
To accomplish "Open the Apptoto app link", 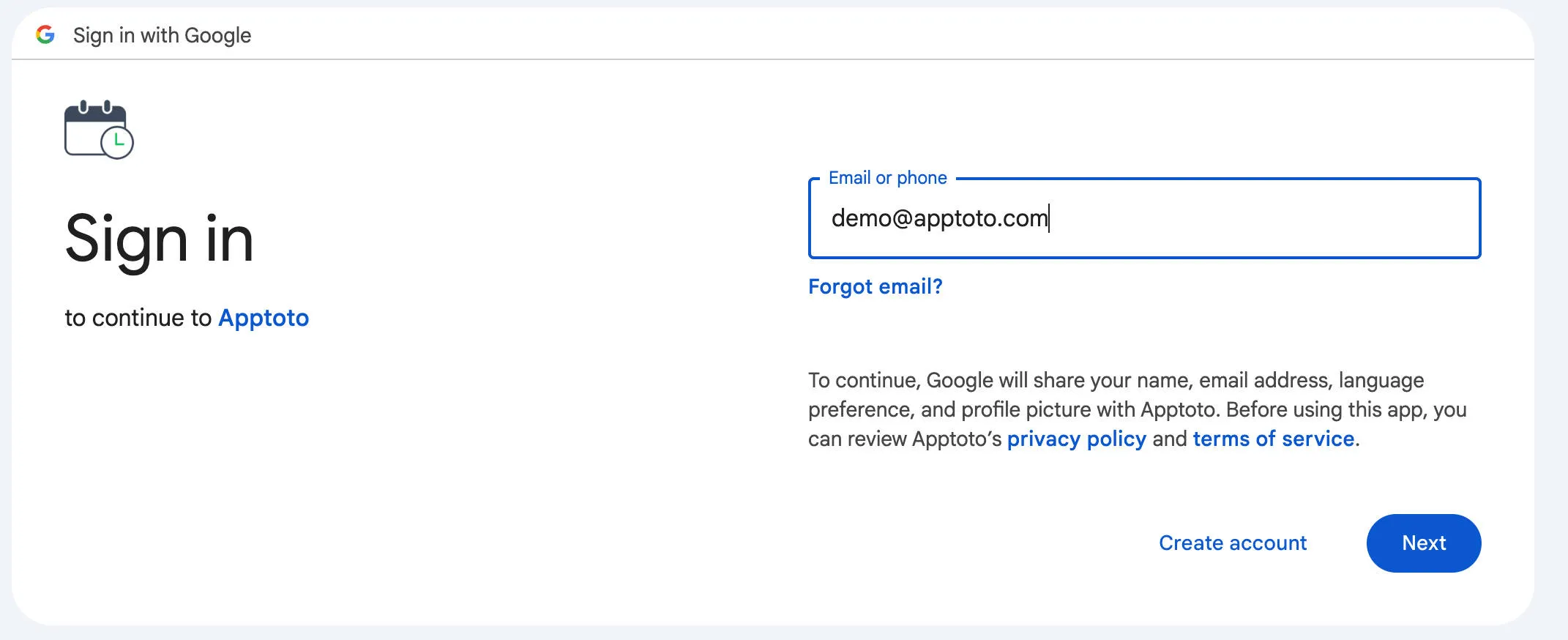I will coord(264,318).
